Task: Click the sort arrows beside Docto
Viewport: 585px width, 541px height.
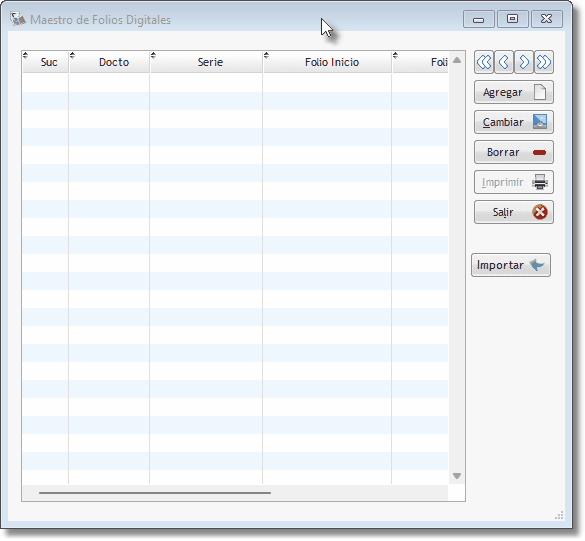Action: (x=72, y=56)
